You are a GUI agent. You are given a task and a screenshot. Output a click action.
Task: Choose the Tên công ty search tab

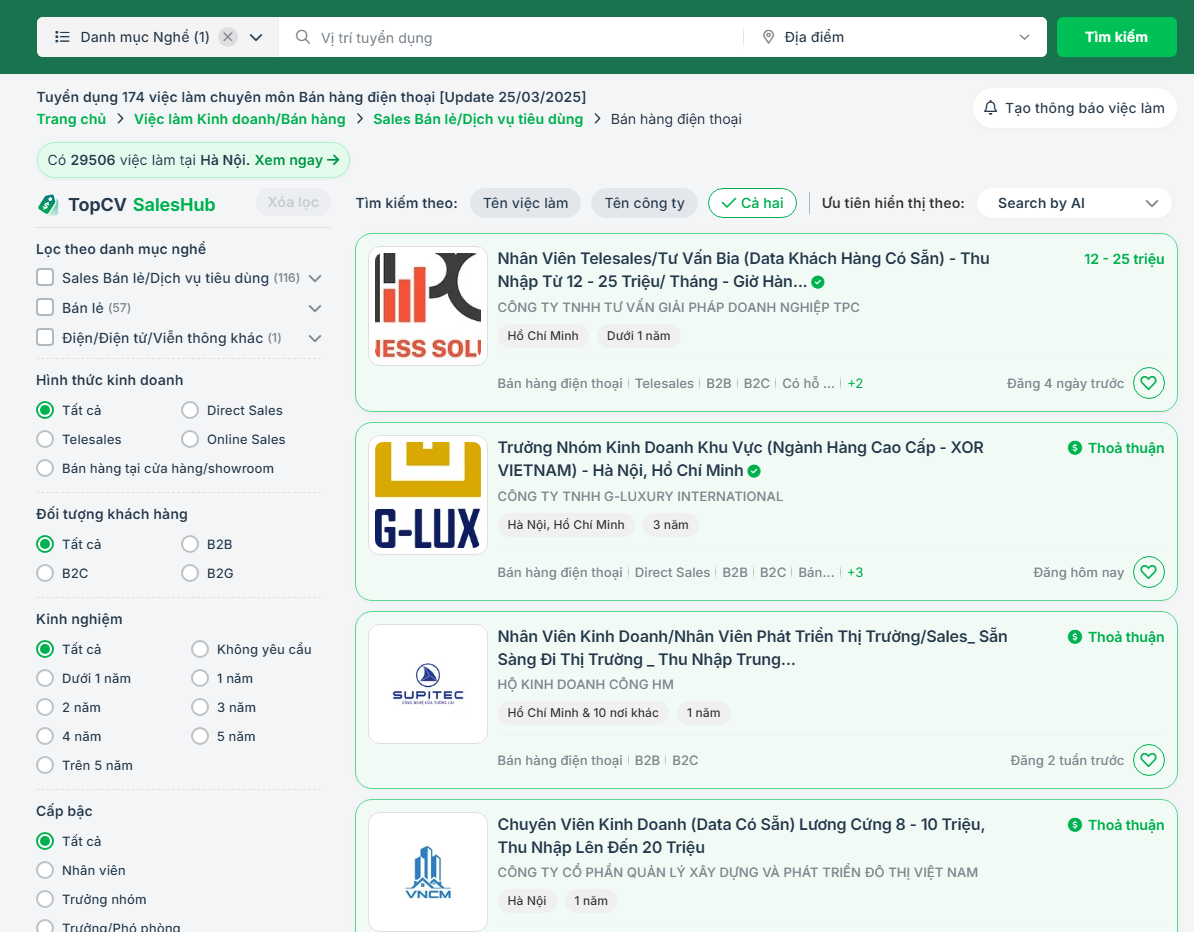click(644, 203)
